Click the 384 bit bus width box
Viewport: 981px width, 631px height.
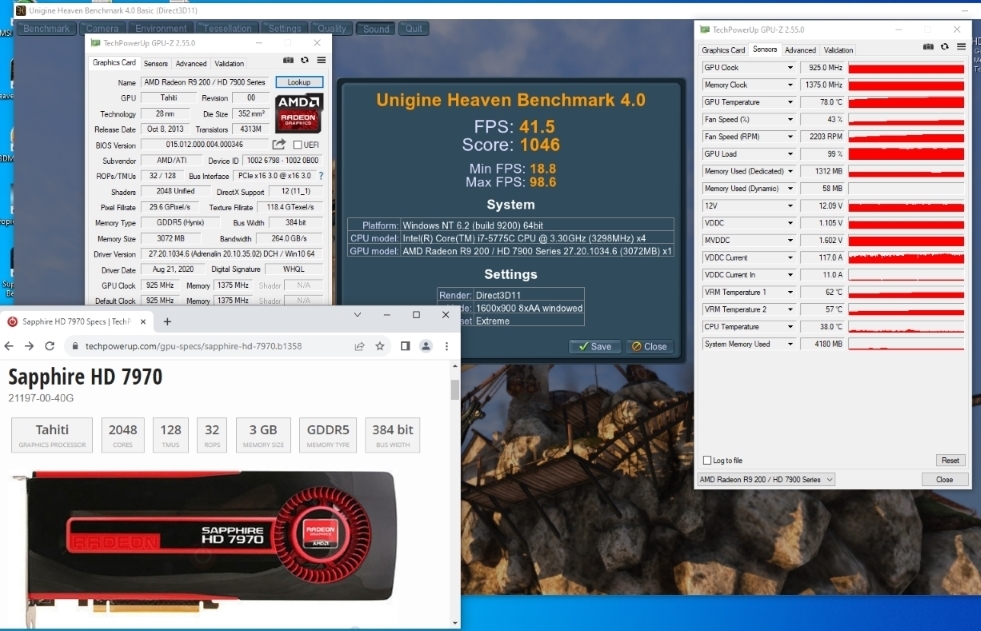[x=392, y=435]
